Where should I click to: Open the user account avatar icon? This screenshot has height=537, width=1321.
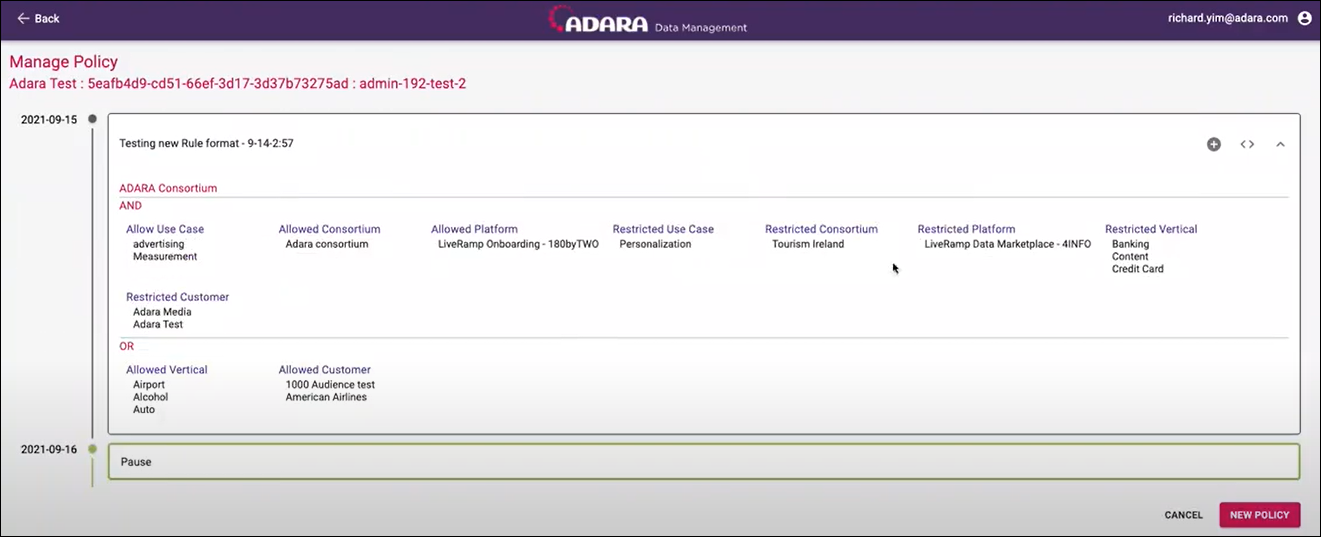[x=1304, y=18]
